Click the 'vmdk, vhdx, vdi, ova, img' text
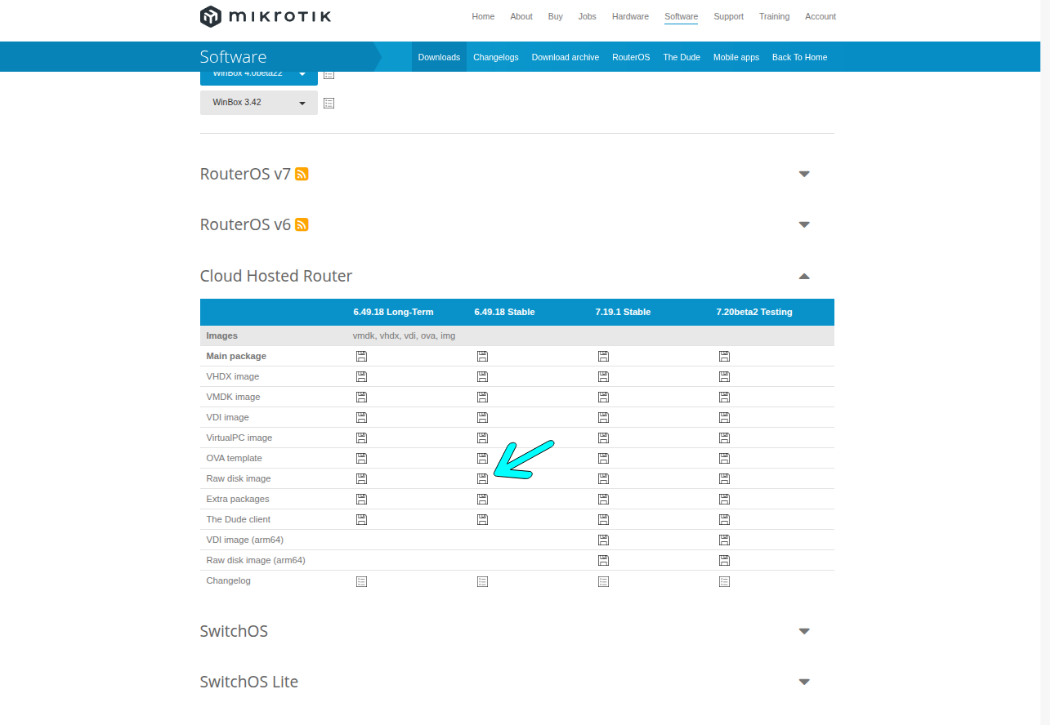 pos(404,336)
